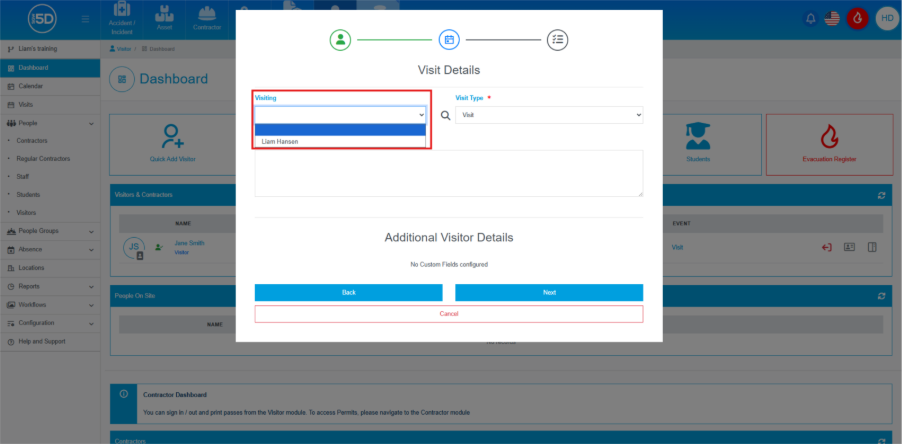Open the Accident / Incident module
903x444 pixels.
[122, 18]
